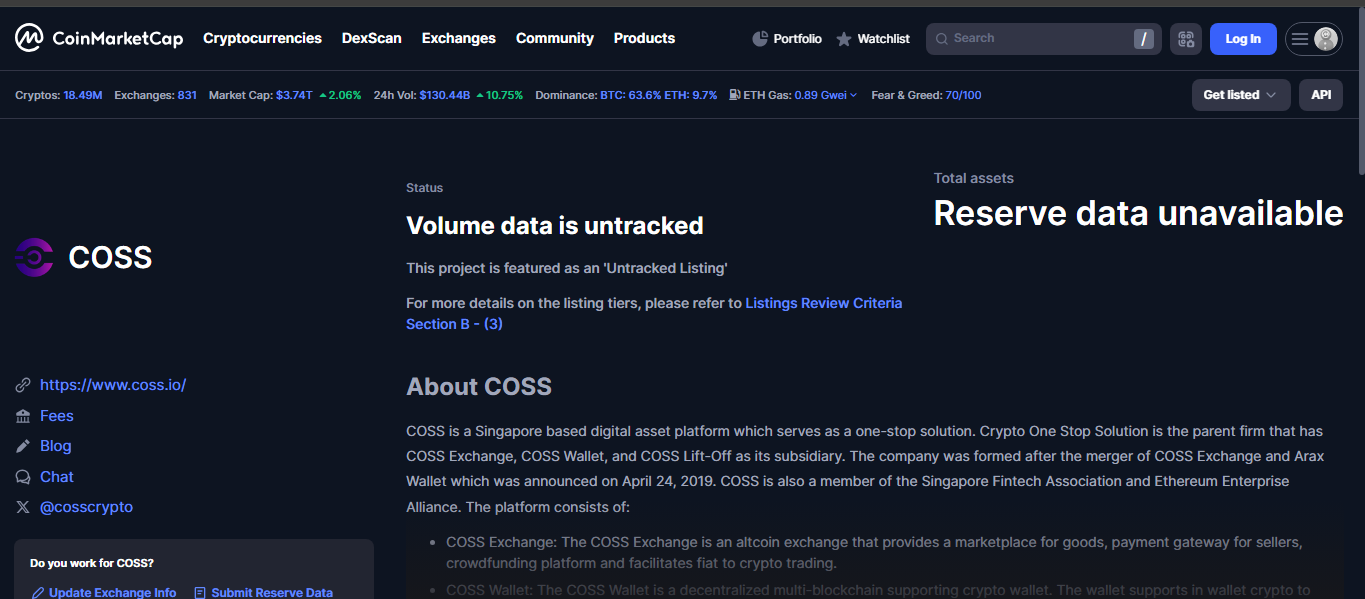The width and height of the screenshot is (1365, 599).
Task: Click the QR scan icon beside search
Action: pos(1186,39)
